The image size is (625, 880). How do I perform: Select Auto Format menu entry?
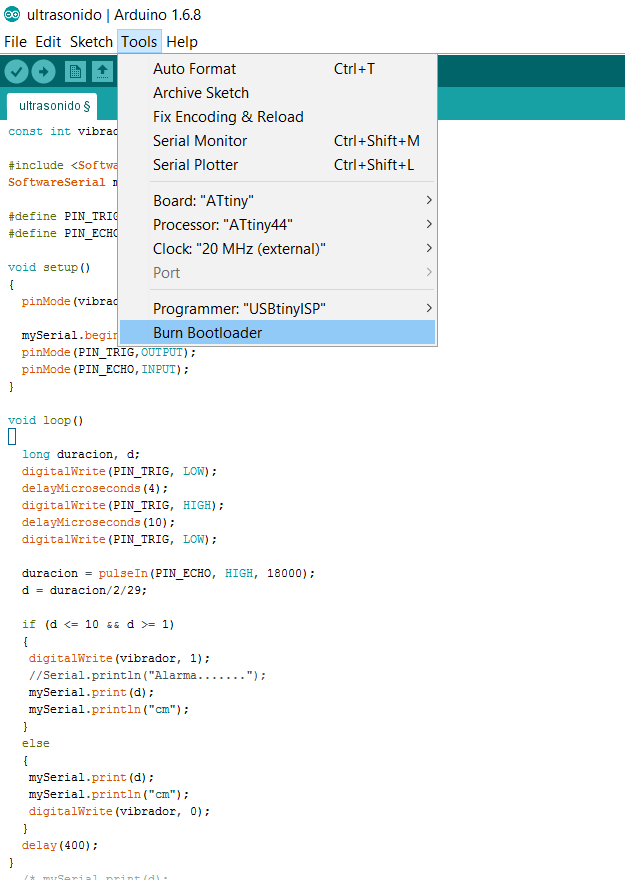point(278,69)
